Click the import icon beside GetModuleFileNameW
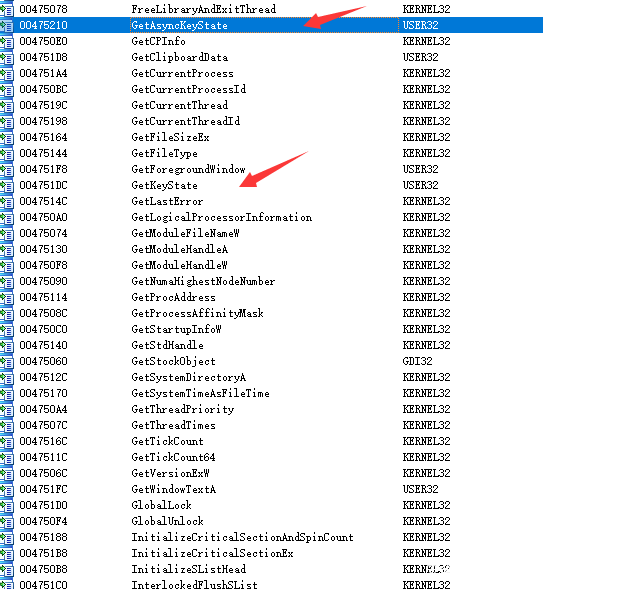The width and height of the screenshot is (642, 589). pos(7,234)
